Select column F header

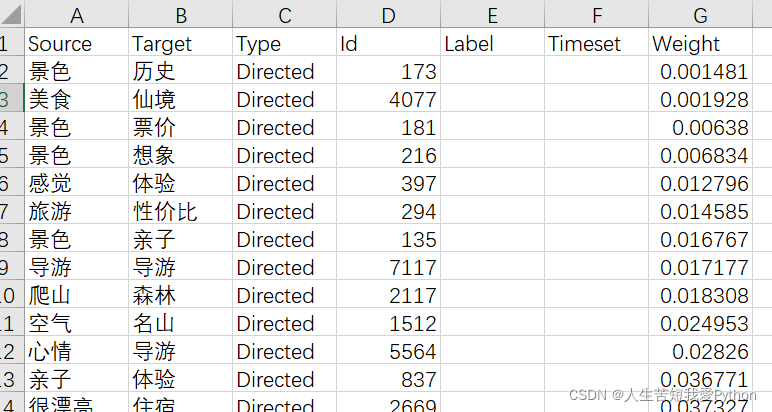pos(597,14)
